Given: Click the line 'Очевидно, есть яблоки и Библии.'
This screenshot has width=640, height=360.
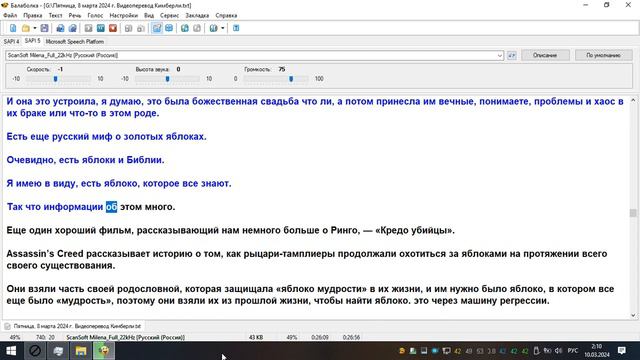Looking at the screenshot, I should coord(85,160).
